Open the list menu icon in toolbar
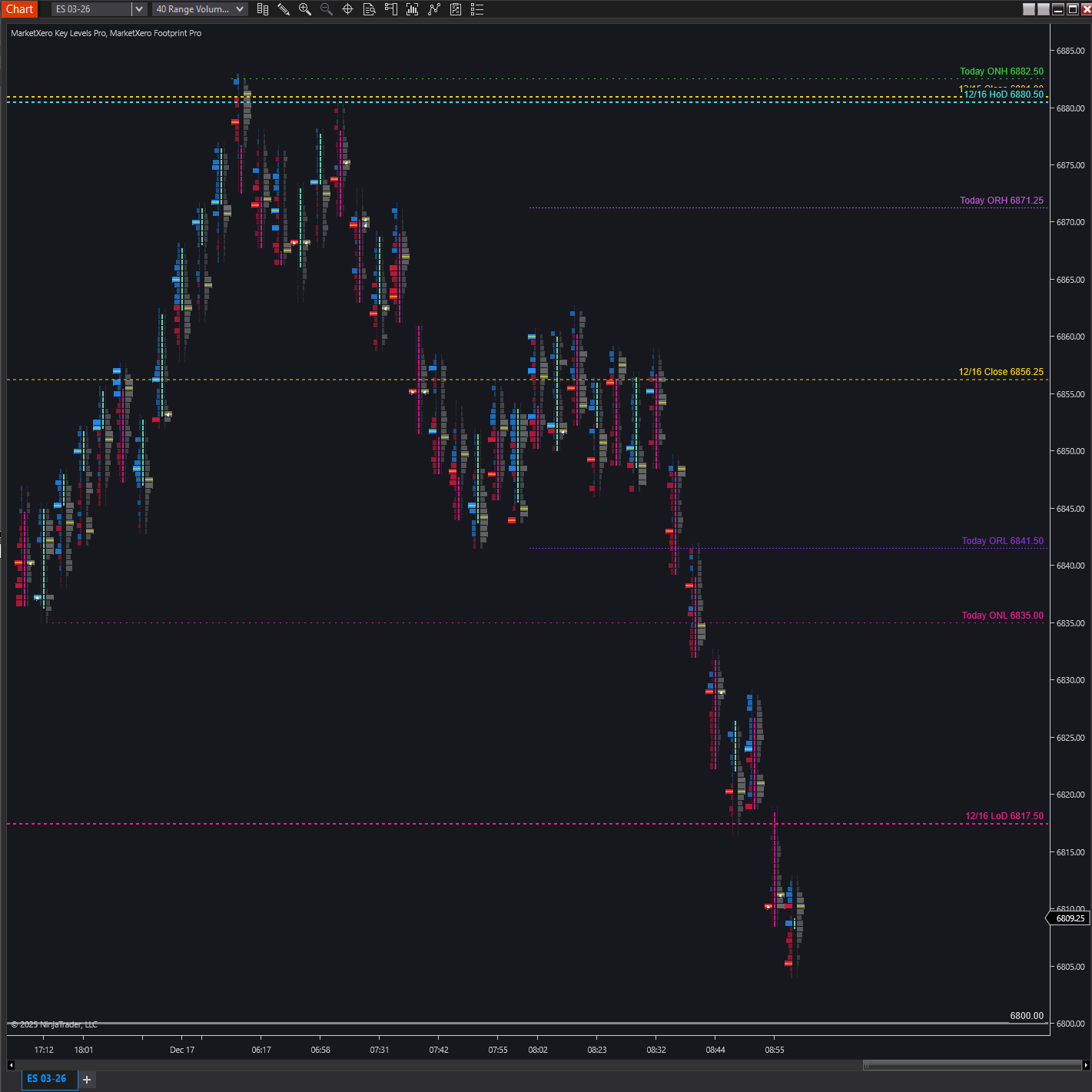Viewport: 1092px width, 1092px height. click(x=477, y=9)
